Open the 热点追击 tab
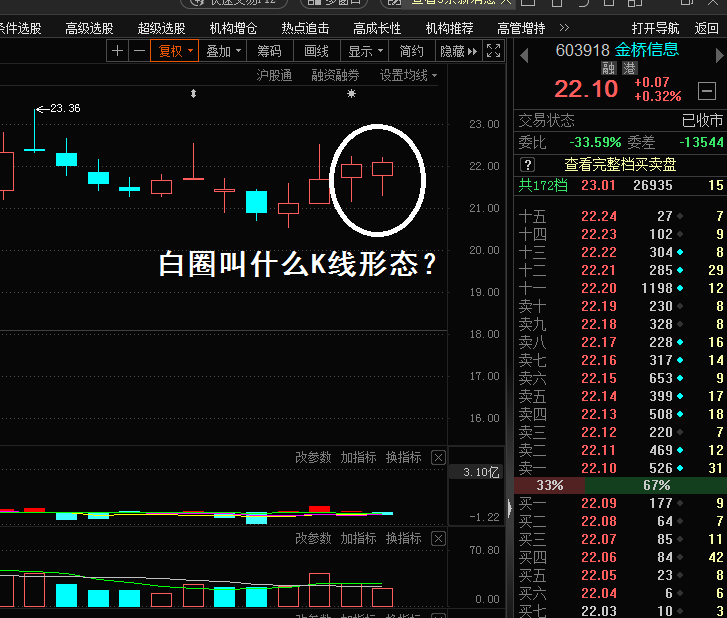This screenshot has height=618, width=727. (305, 28)
